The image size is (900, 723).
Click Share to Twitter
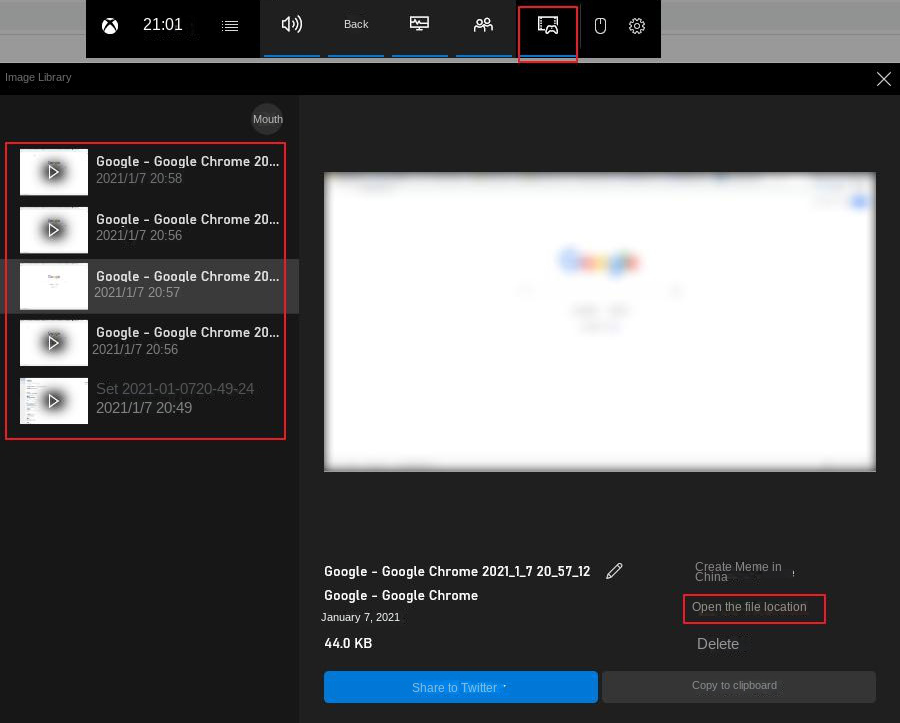[x=455, y=687]
